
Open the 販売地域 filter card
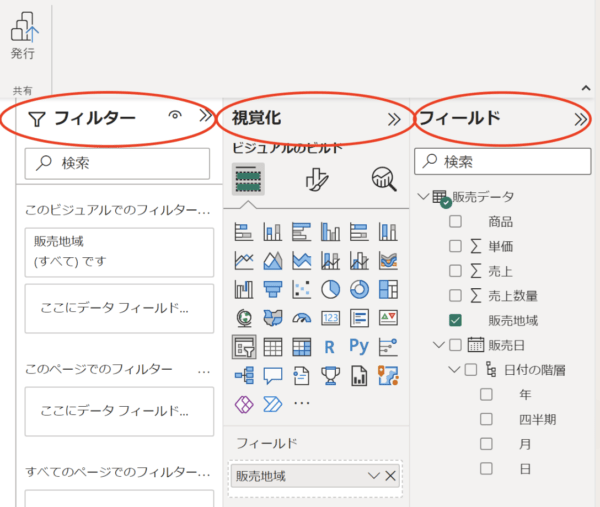click(x=119, y=252)
